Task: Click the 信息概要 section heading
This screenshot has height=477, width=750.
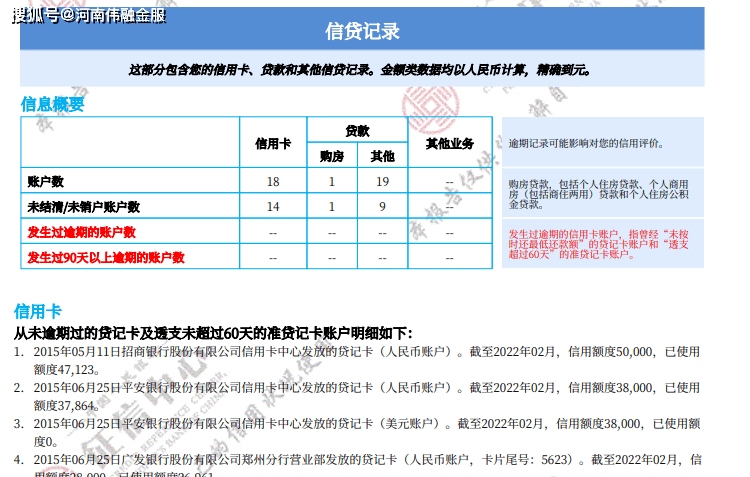Action: 52,104
